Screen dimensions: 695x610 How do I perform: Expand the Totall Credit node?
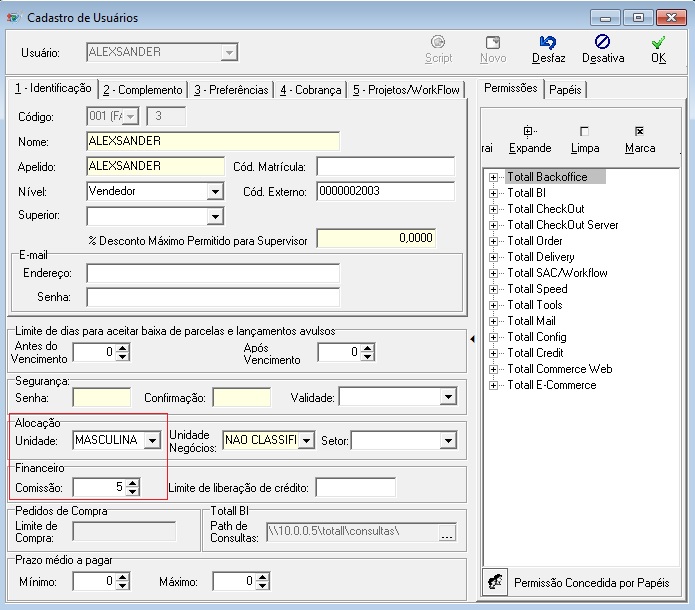click(x=493, y=353)
